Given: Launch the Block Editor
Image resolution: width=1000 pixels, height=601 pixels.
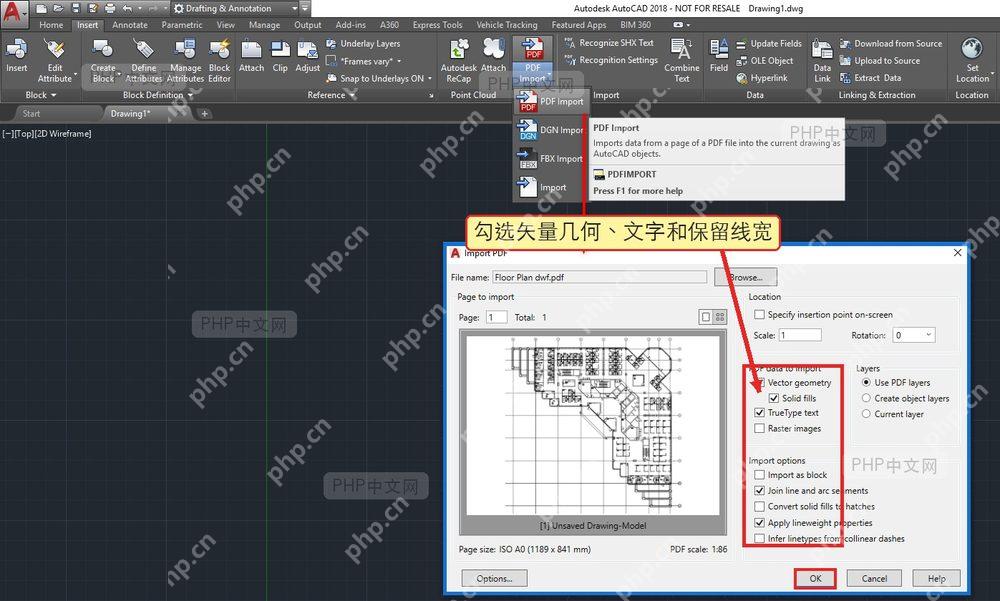Looking at the screenshot, I should point(219,61).
